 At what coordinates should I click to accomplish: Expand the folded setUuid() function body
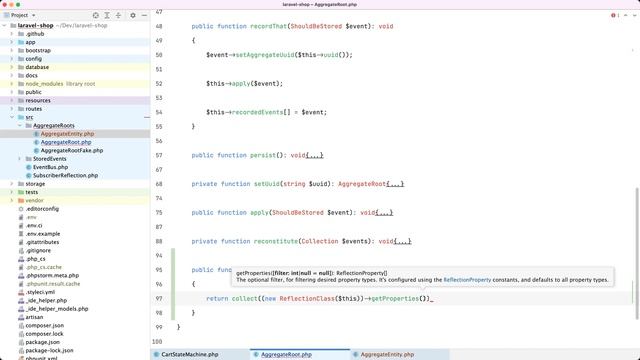pos(395,184)
